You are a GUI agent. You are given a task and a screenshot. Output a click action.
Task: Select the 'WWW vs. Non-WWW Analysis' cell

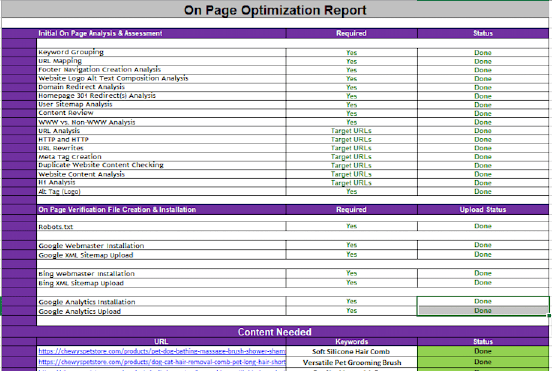[162, 122]
